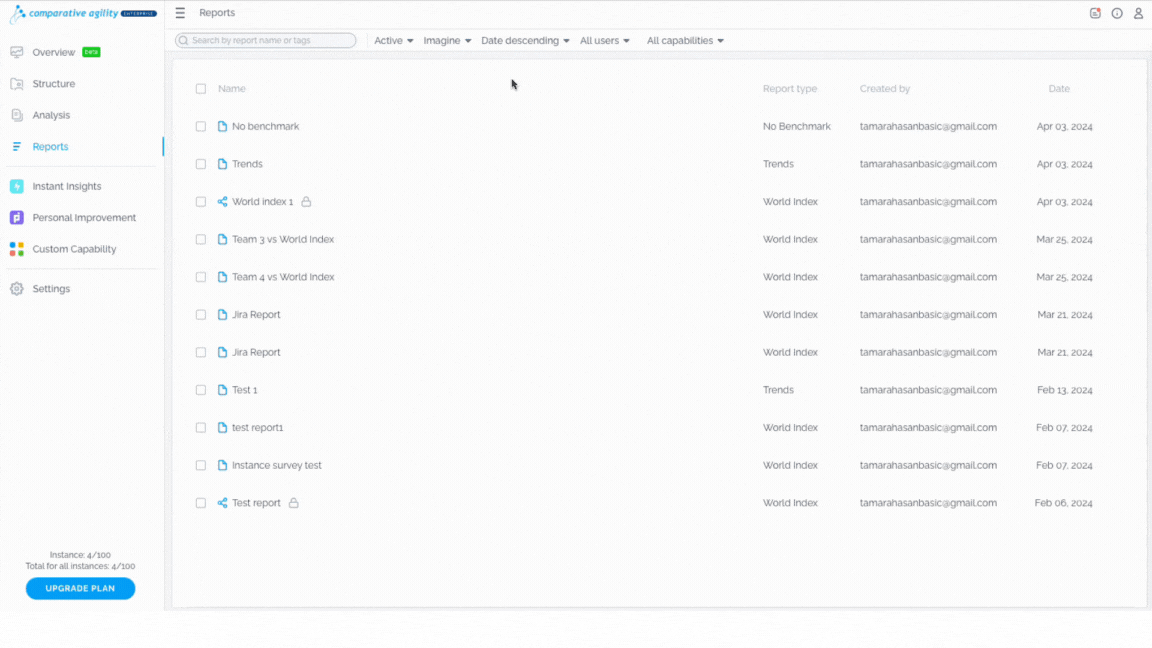Viewport: 1152px width, 648px height.
Task: Tick the checkbox for No benchmark report
Action: (x=201, y=126)
